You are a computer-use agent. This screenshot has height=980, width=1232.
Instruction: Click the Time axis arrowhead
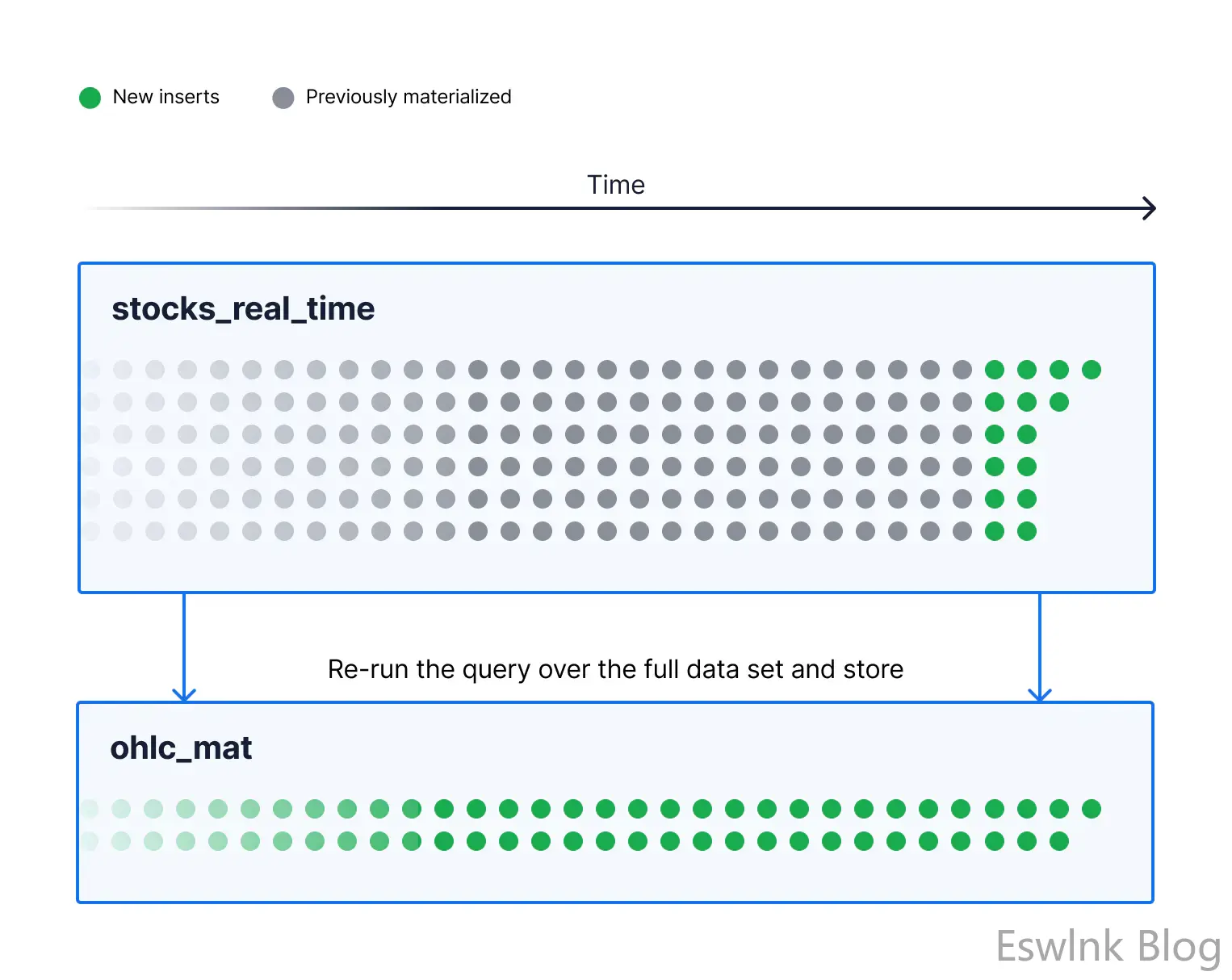click(1150, 208)
